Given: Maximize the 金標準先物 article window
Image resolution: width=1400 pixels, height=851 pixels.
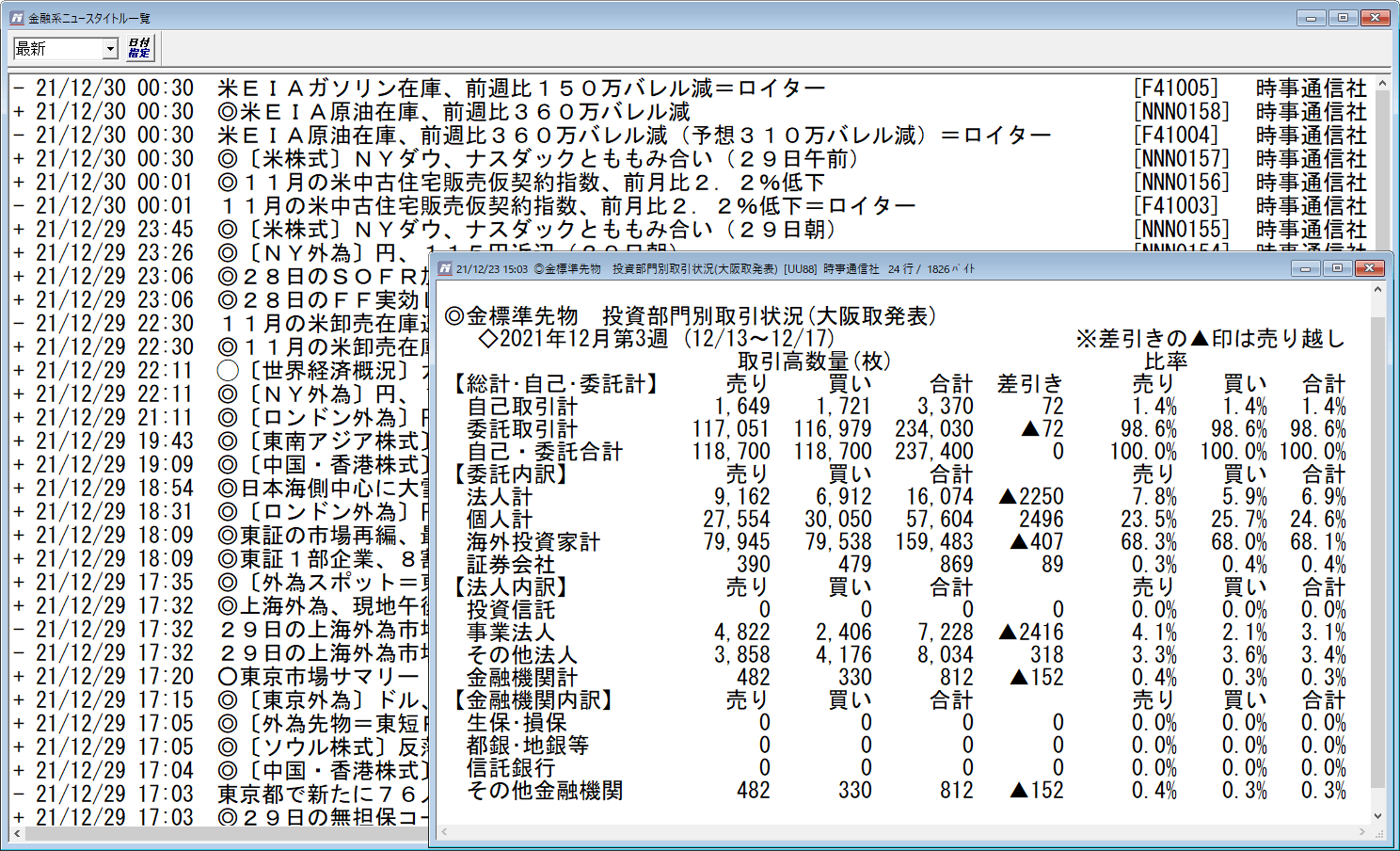Looking at the screenshot, I should coord(1337,269).
